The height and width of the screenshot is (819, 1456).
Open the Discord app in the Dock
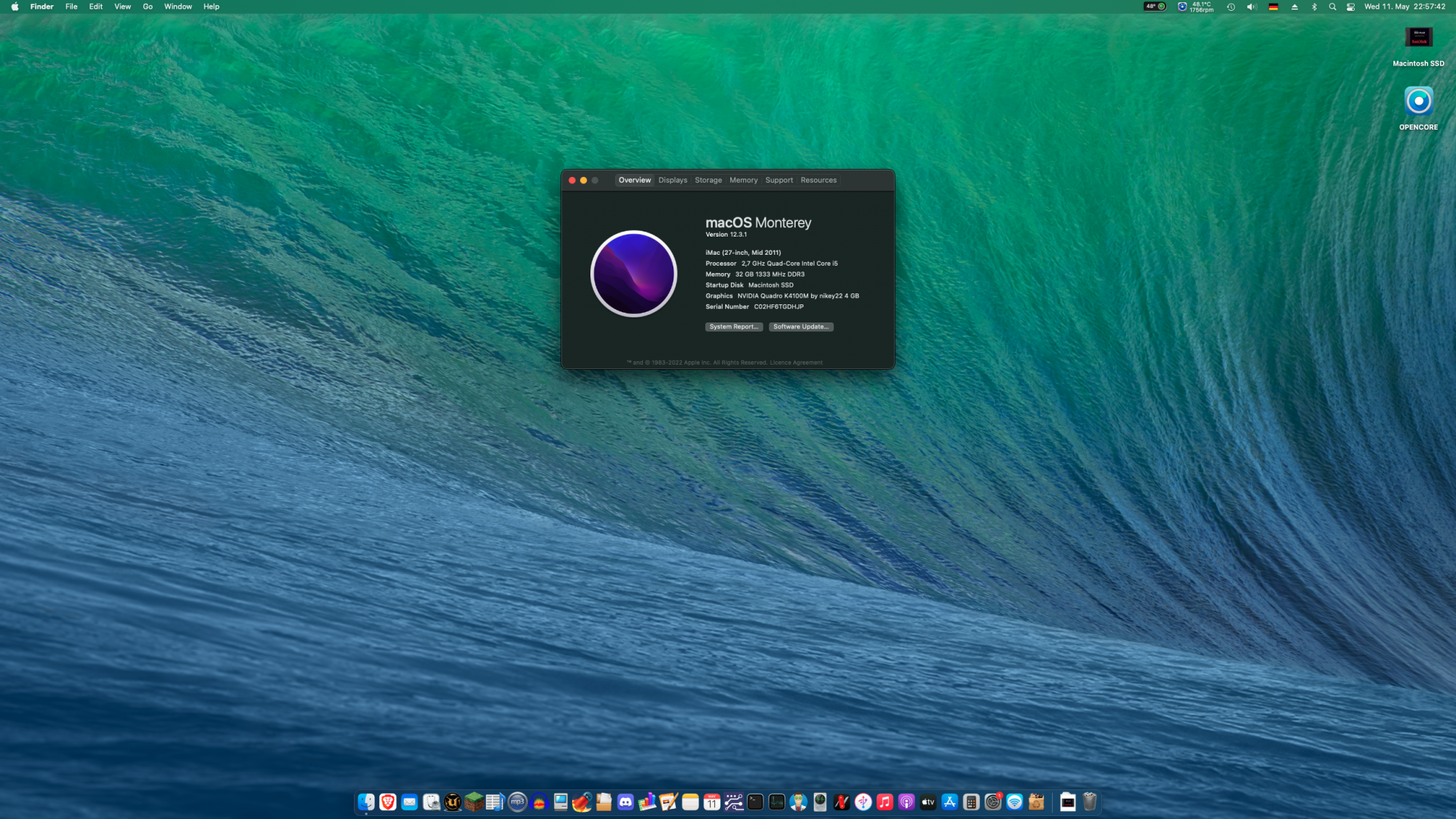point(625,802)
